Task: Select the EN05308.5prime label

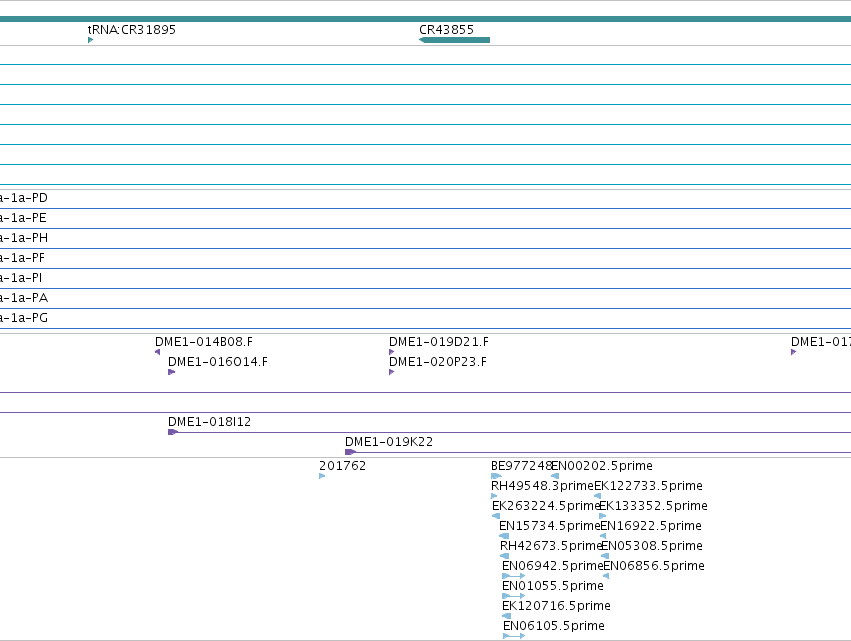Action: click(x=652, y=546)
